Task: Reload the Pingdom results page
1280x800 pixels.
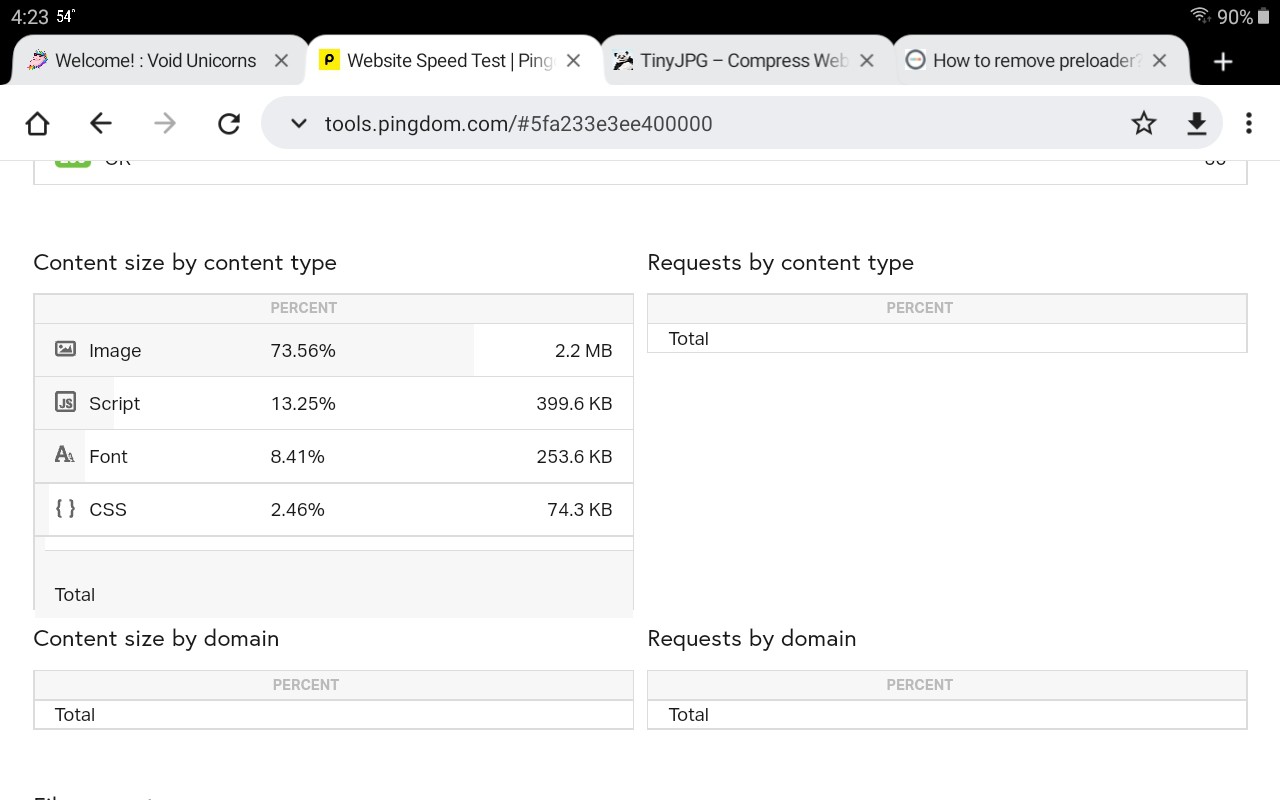Action: [x=229, y=123]
